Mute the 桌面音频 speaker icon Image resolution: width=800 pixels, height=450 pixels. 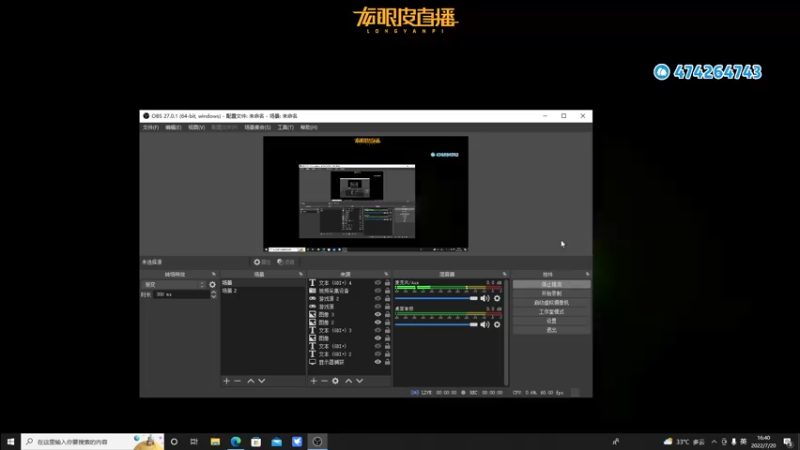[485, 324]
